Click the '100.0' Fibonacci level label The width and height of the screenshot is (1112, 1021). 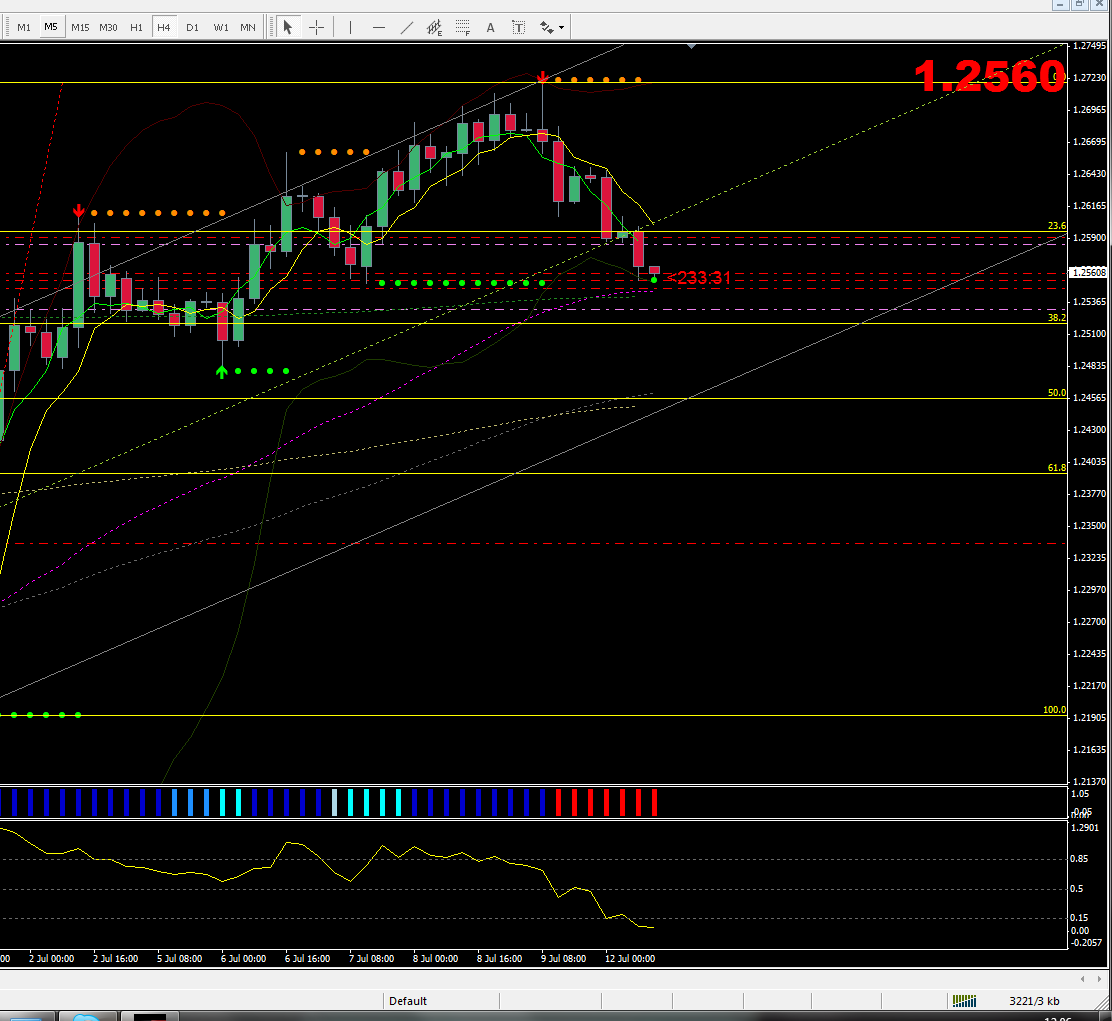pos(1055,709)
